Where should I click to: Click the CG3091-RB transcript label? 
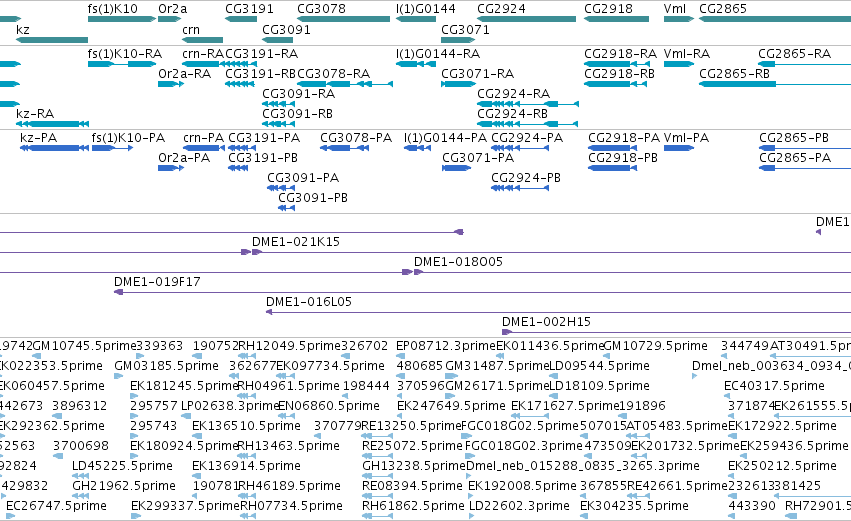[x=297, y=113]
